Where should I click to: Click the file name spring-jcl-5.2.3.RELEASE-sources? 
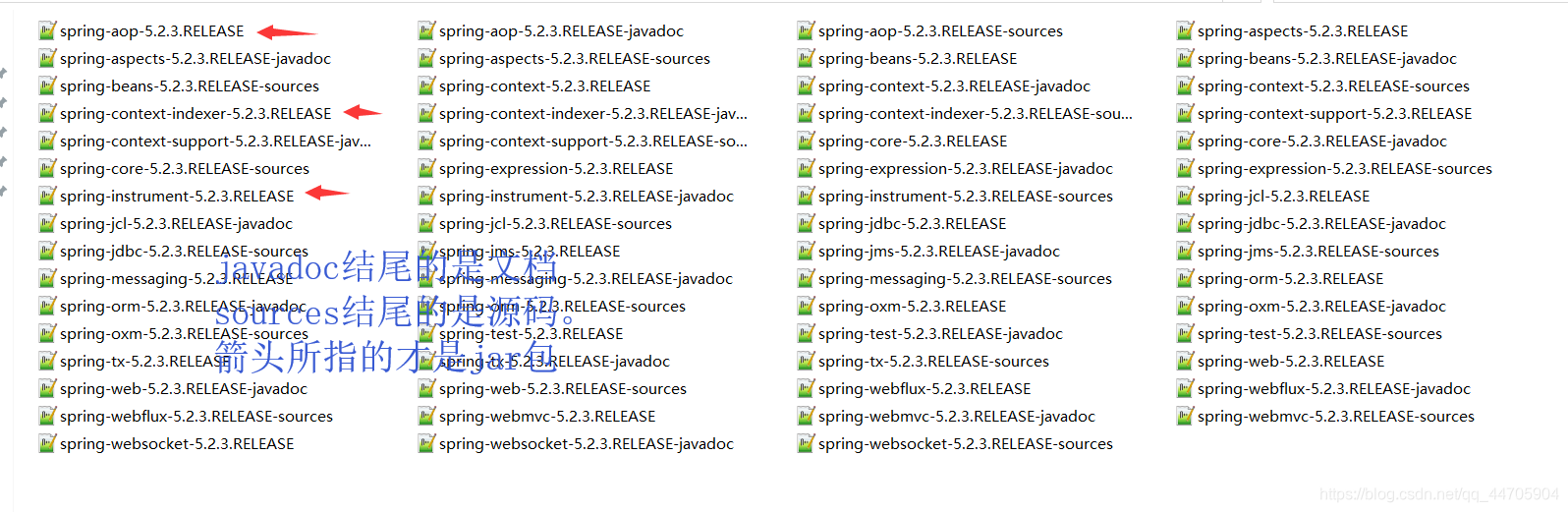555,224
